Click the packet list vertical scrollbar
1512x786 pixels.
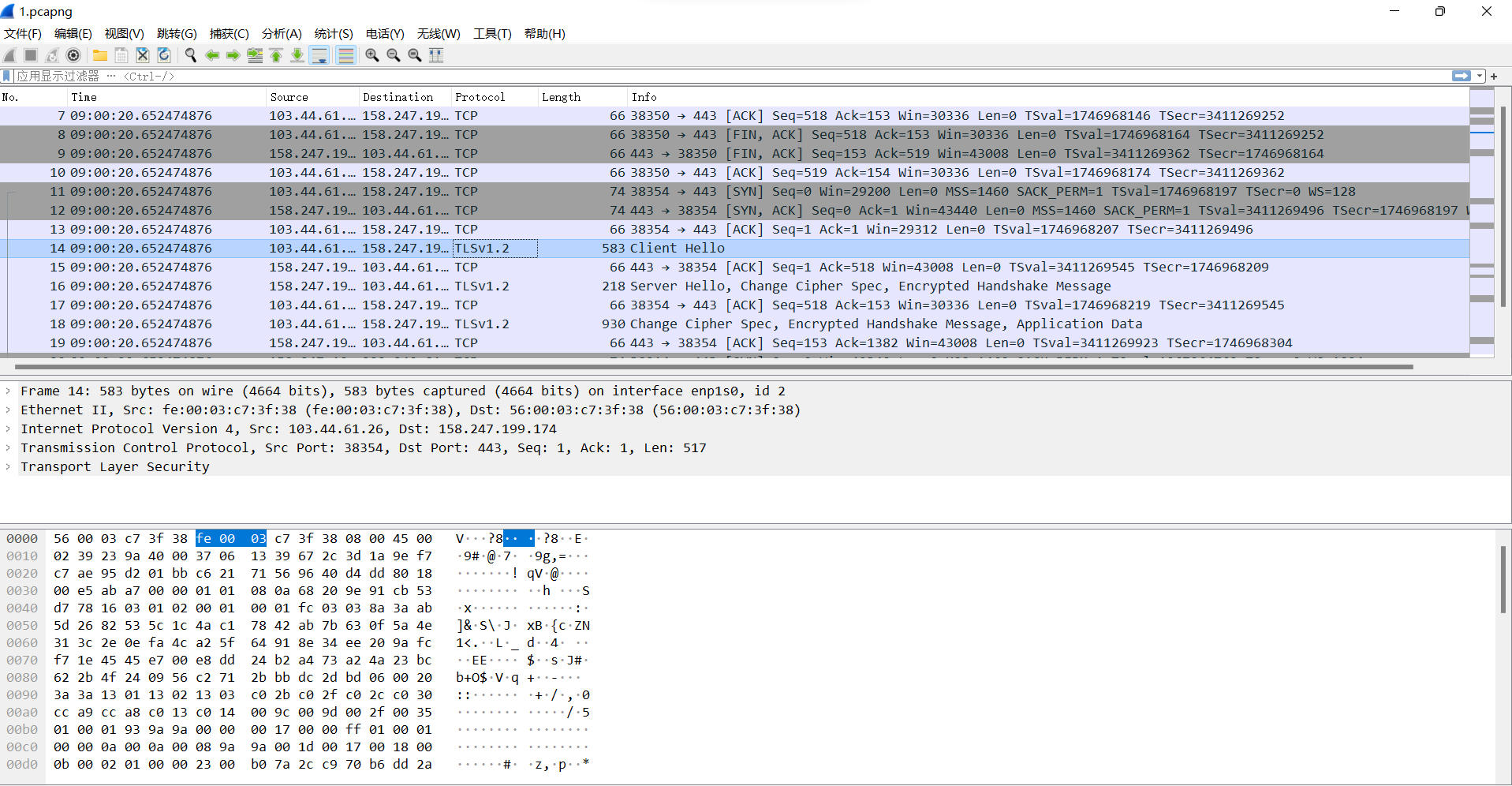[x=1503, y=207]
